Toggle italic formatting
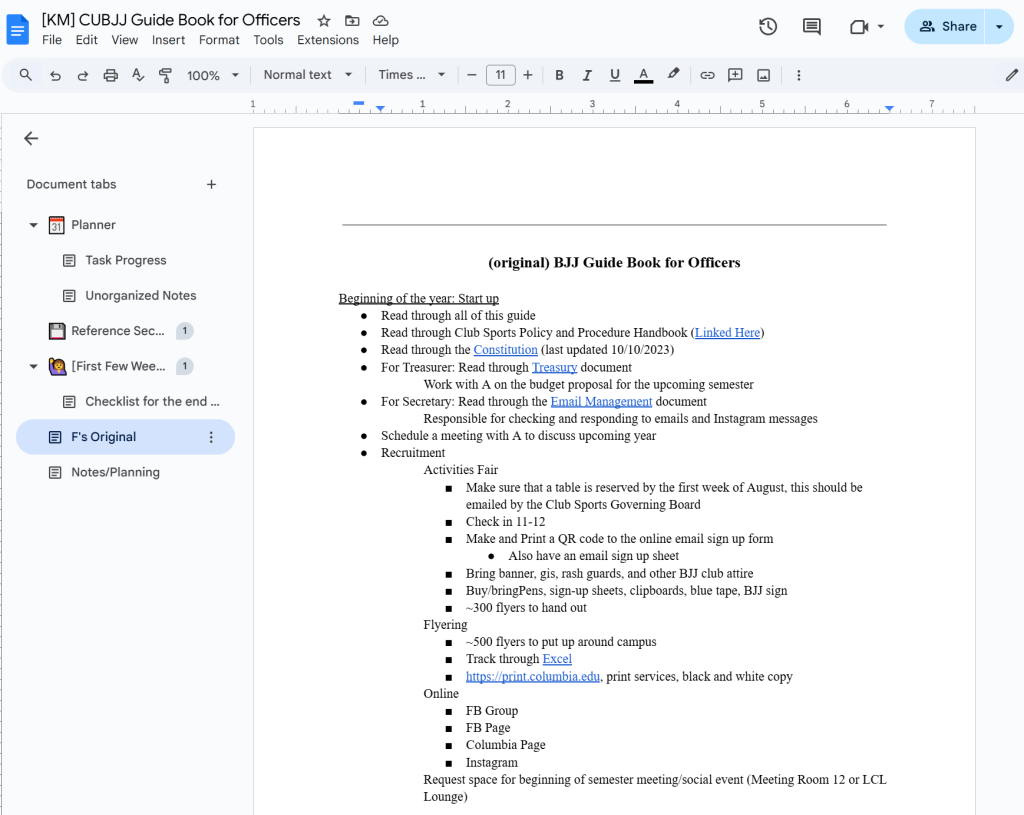The width and height of the screenshot is (1024, 815). pyautogui.click(x=587, y=75)
